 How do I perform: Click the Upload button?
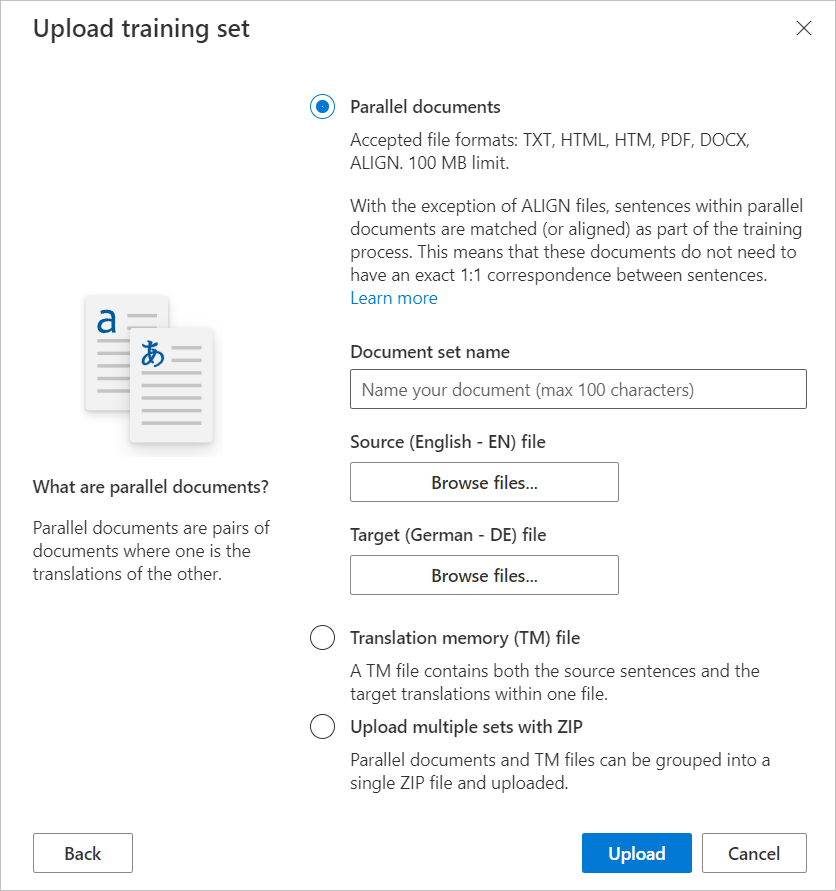(636, 853)
